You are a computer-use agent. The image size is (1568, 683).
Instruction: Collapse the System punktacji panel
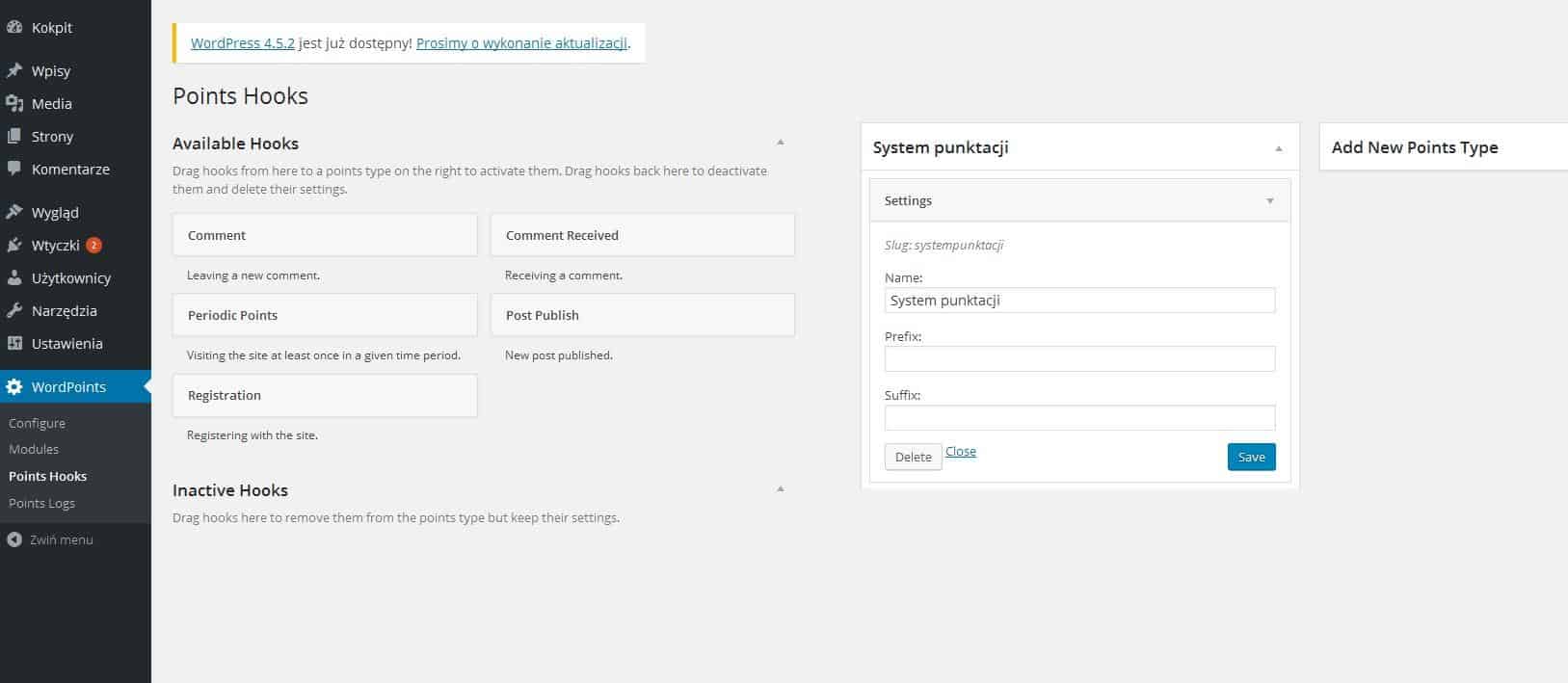(1279, 148)
